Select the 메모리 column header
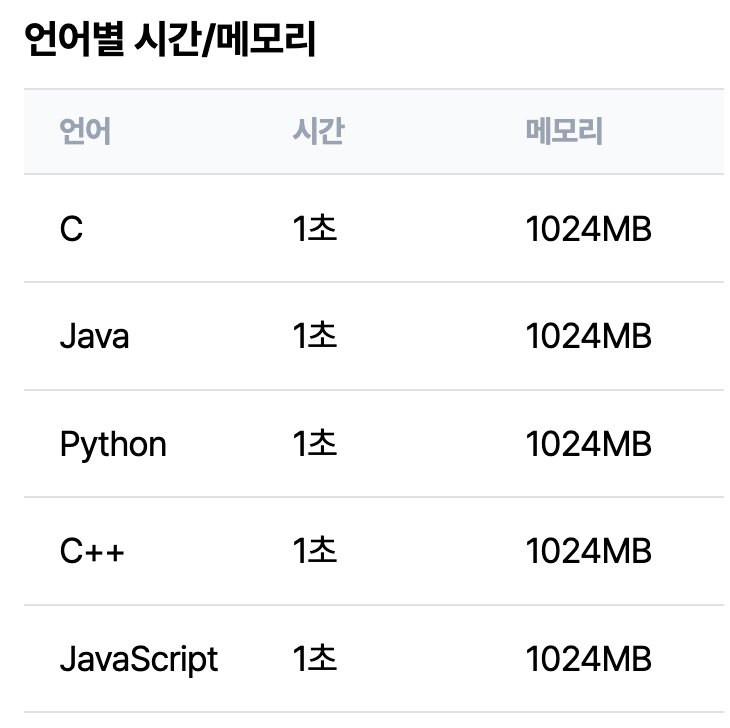 pyautogui.click(x=564, y=131)
